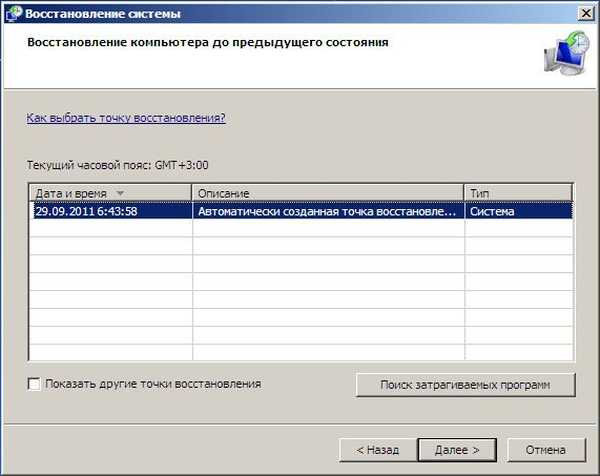Click the 'Описание' column header
Screen dimensions: 600x476
328,193
